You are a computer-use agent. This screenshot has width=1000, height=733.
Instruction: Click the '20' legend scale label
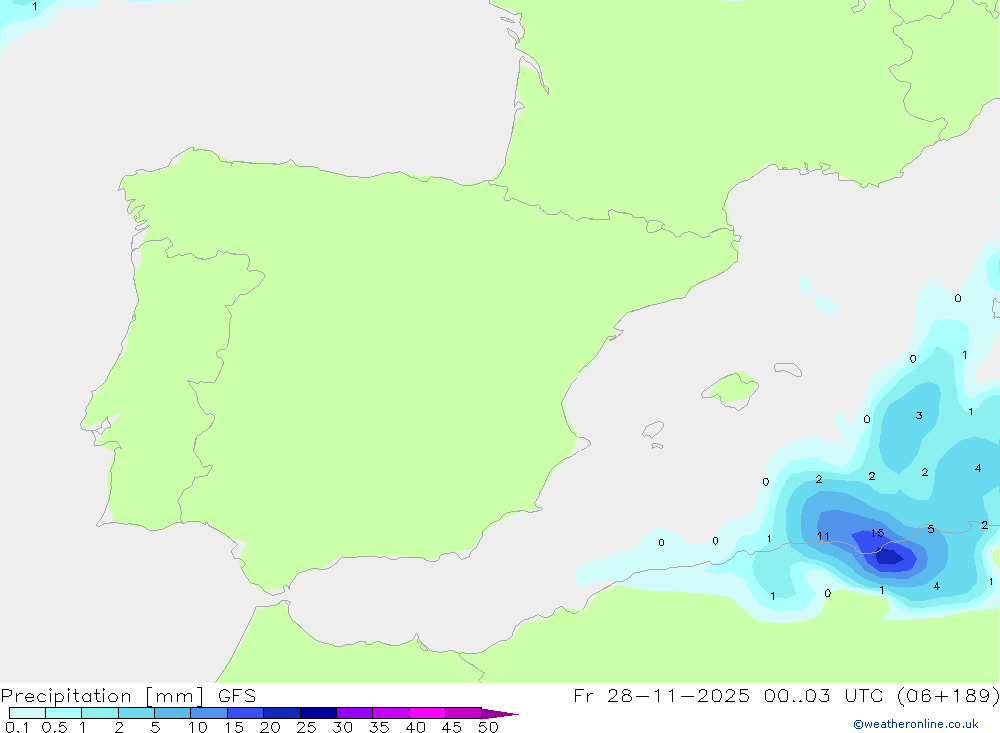(x=270, y=727)
